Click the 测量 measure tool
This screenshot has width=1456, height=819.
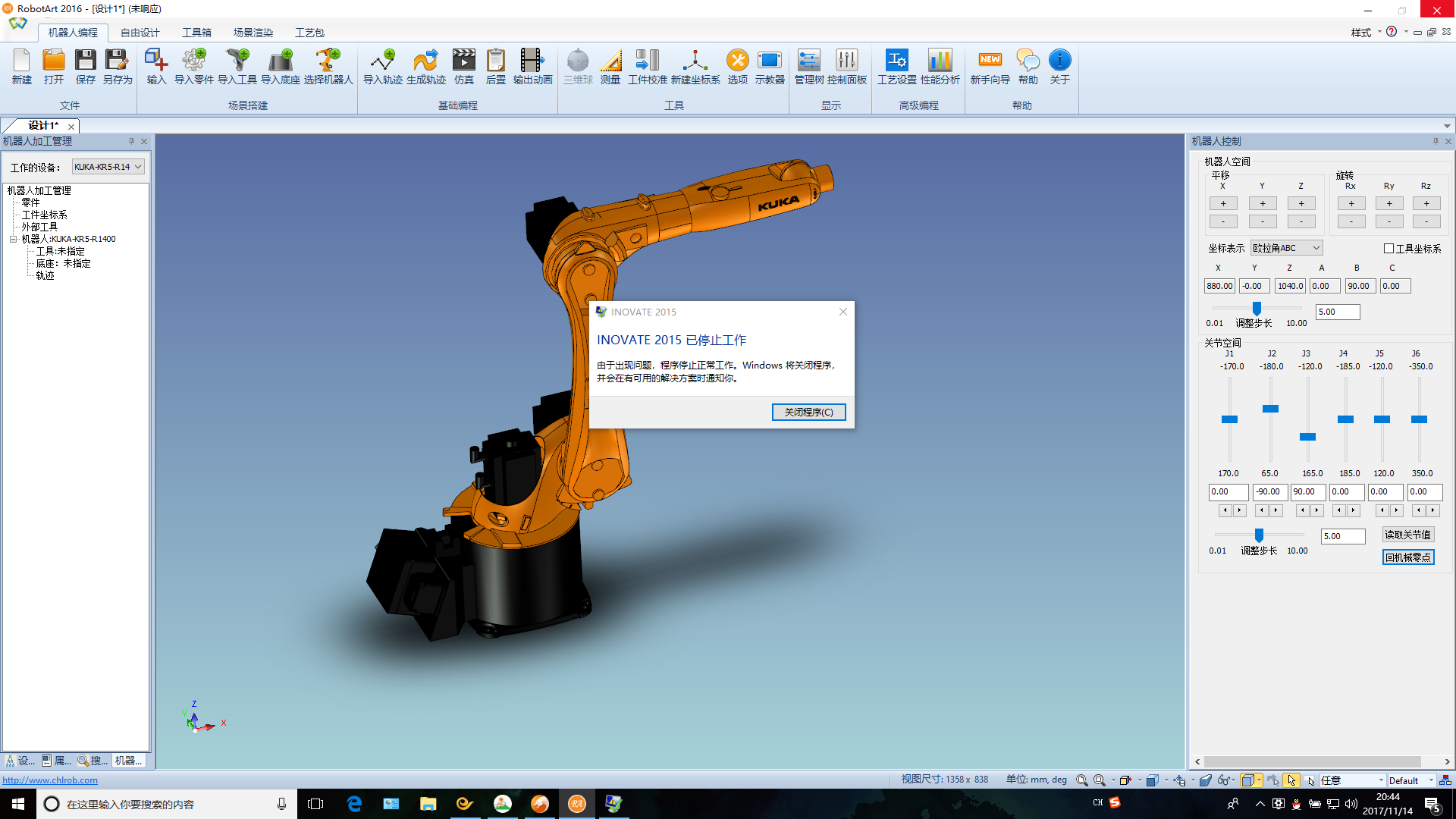pos(610,67)
